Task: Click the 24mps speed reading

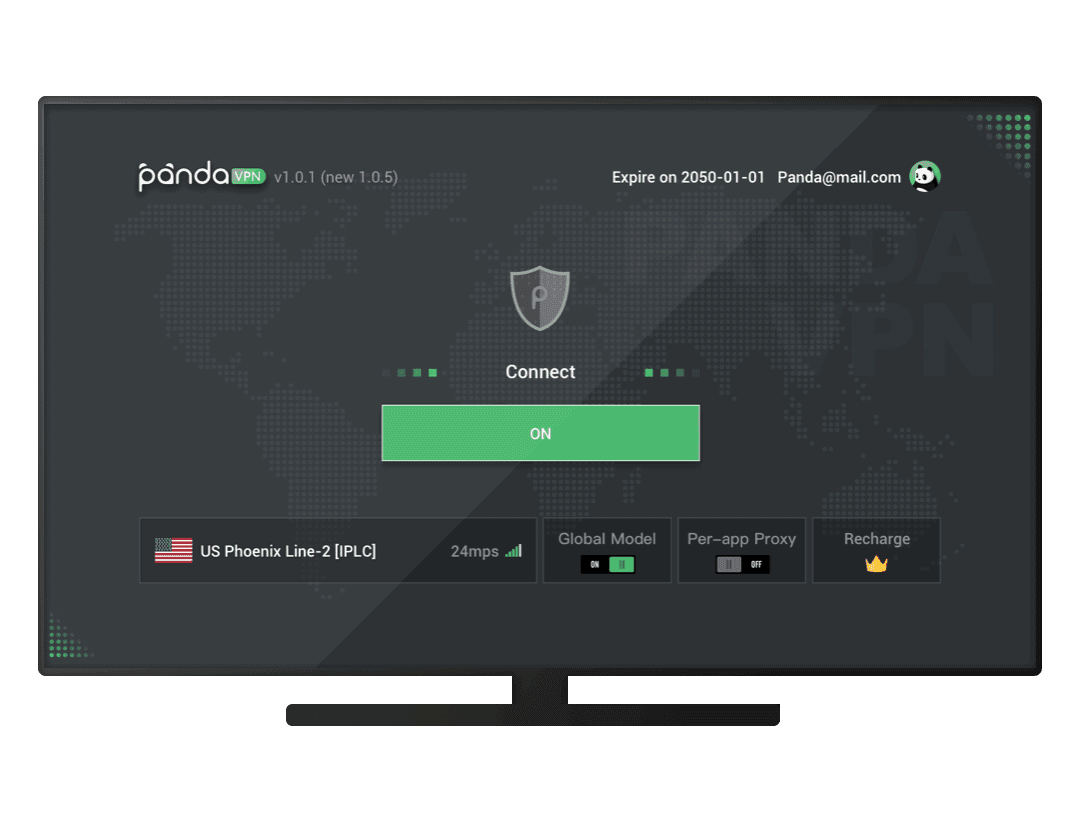Action: 474,551
